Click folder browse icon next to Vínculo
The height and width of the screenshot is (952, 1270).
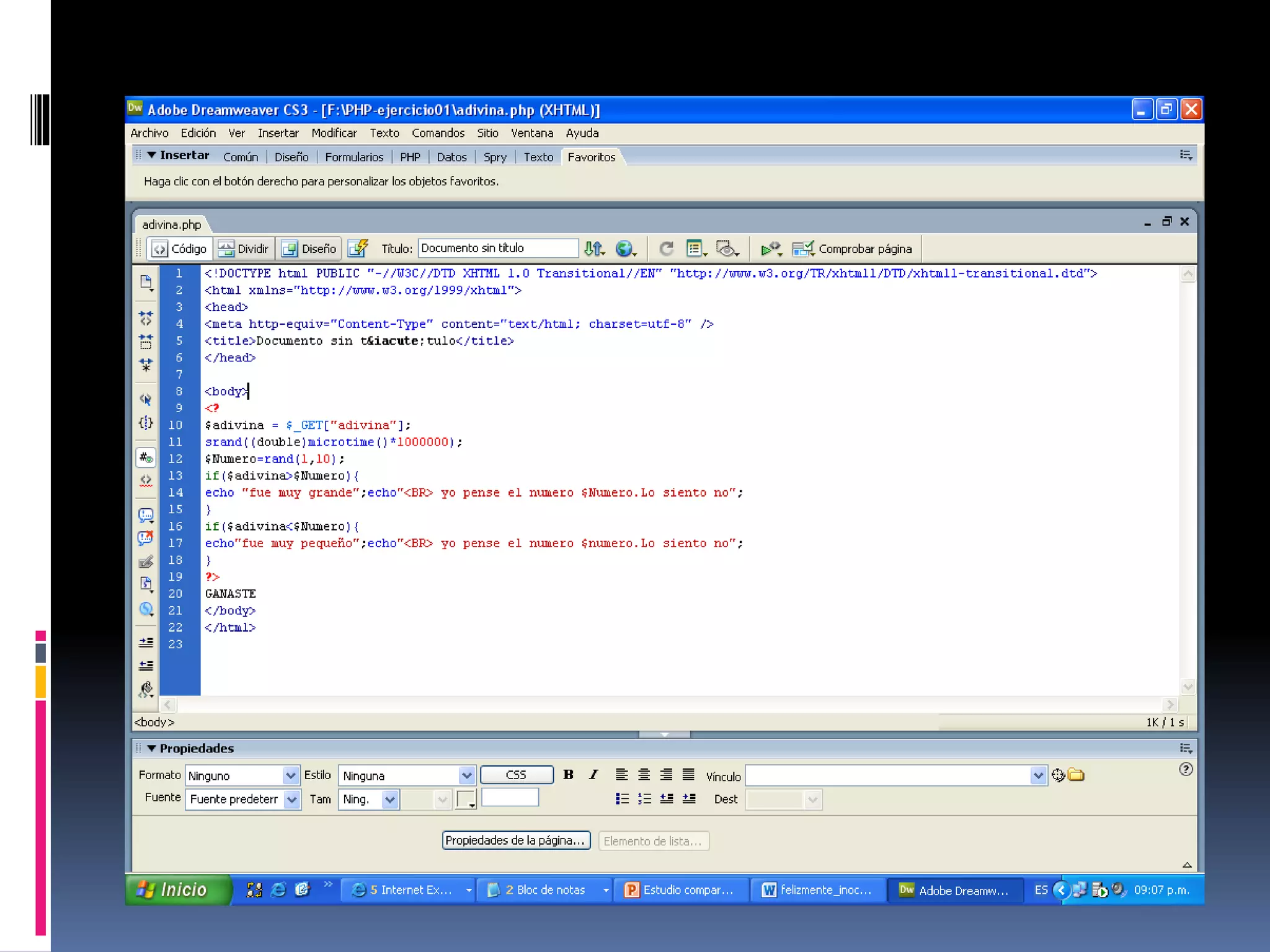tap(1077, 775)
